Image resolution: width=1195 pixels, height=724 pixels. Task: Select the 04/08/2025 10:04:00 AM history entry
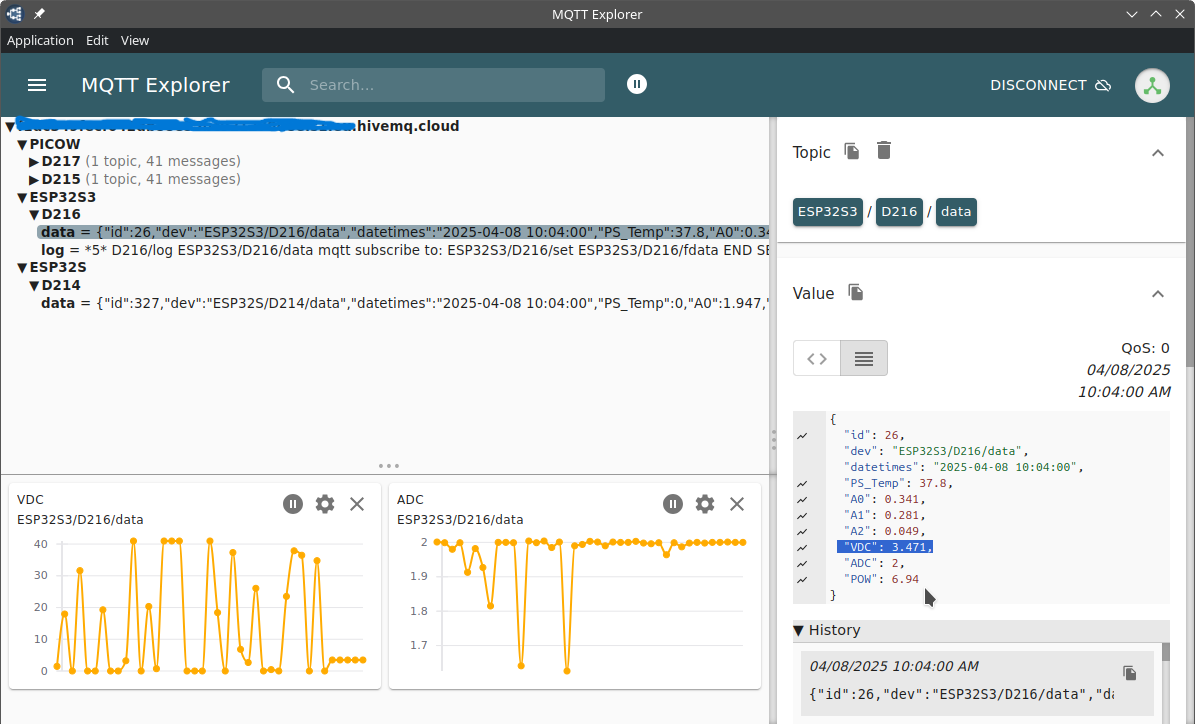pos(977,683)
